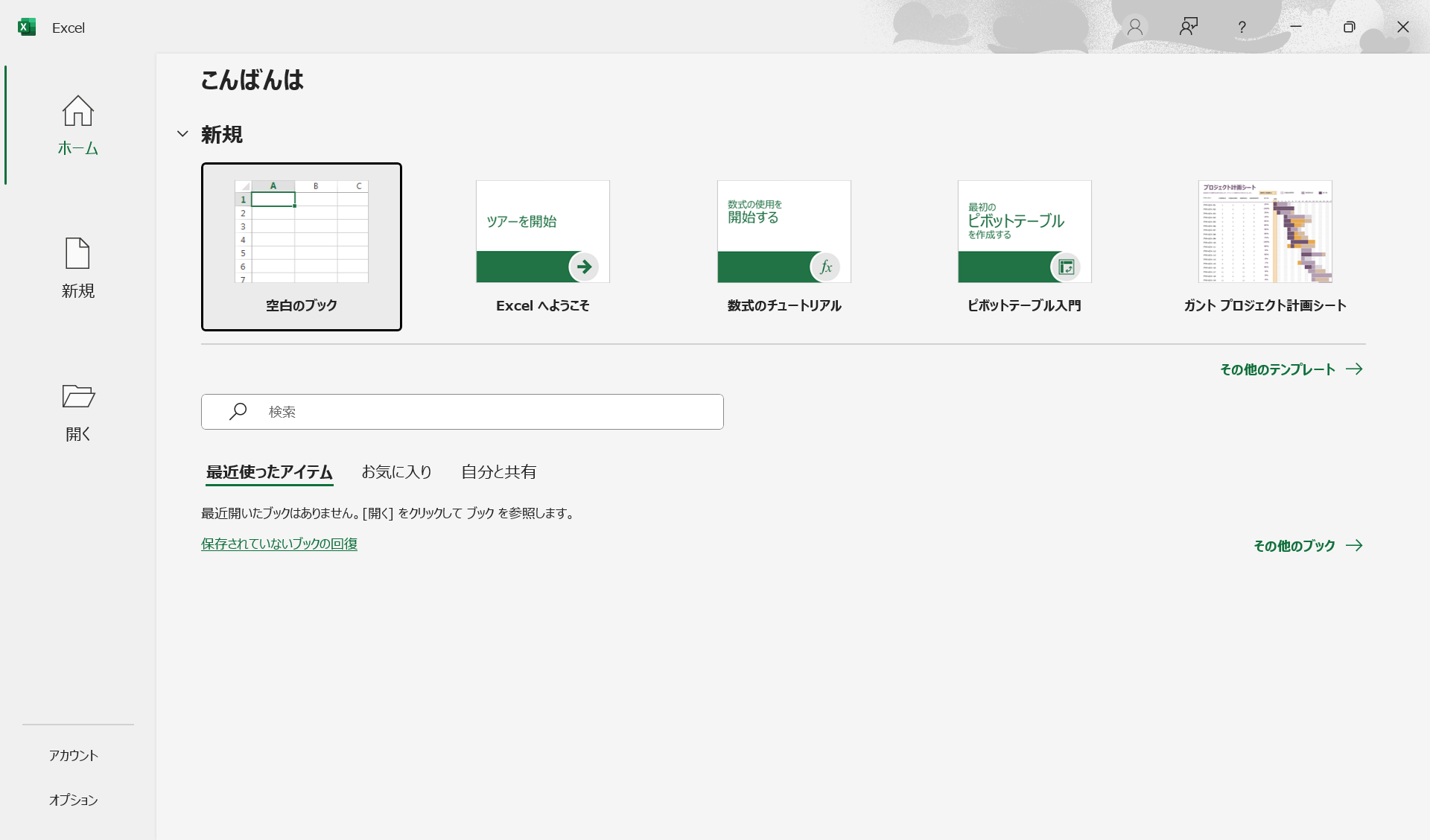
Task: Switch to the お気に入り tab
Action: [396, 472]
